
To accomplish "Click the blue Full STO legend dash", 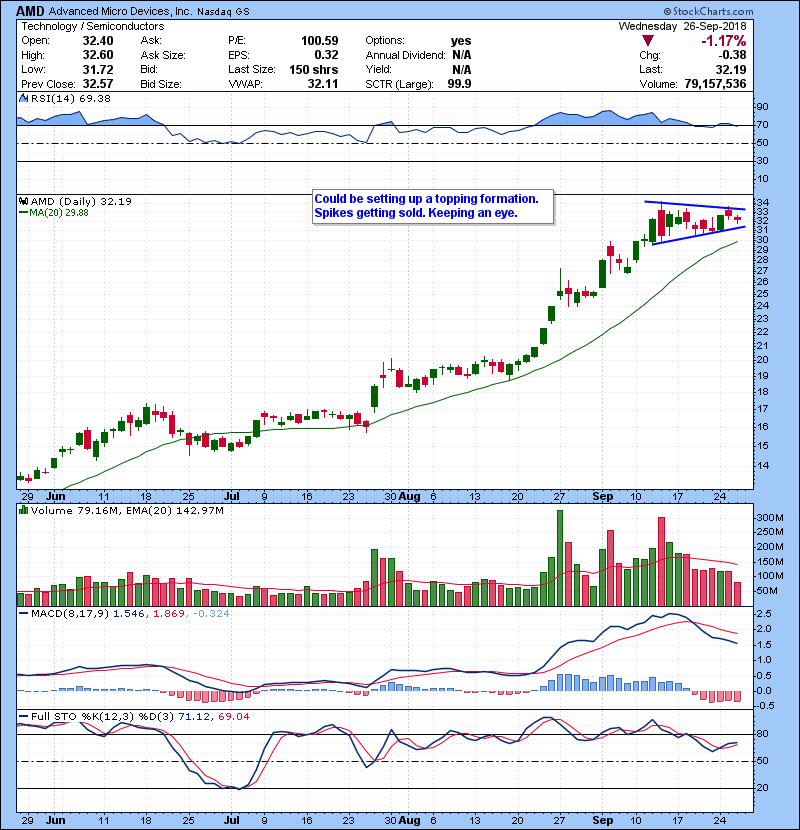I will (x=23, y=717).
